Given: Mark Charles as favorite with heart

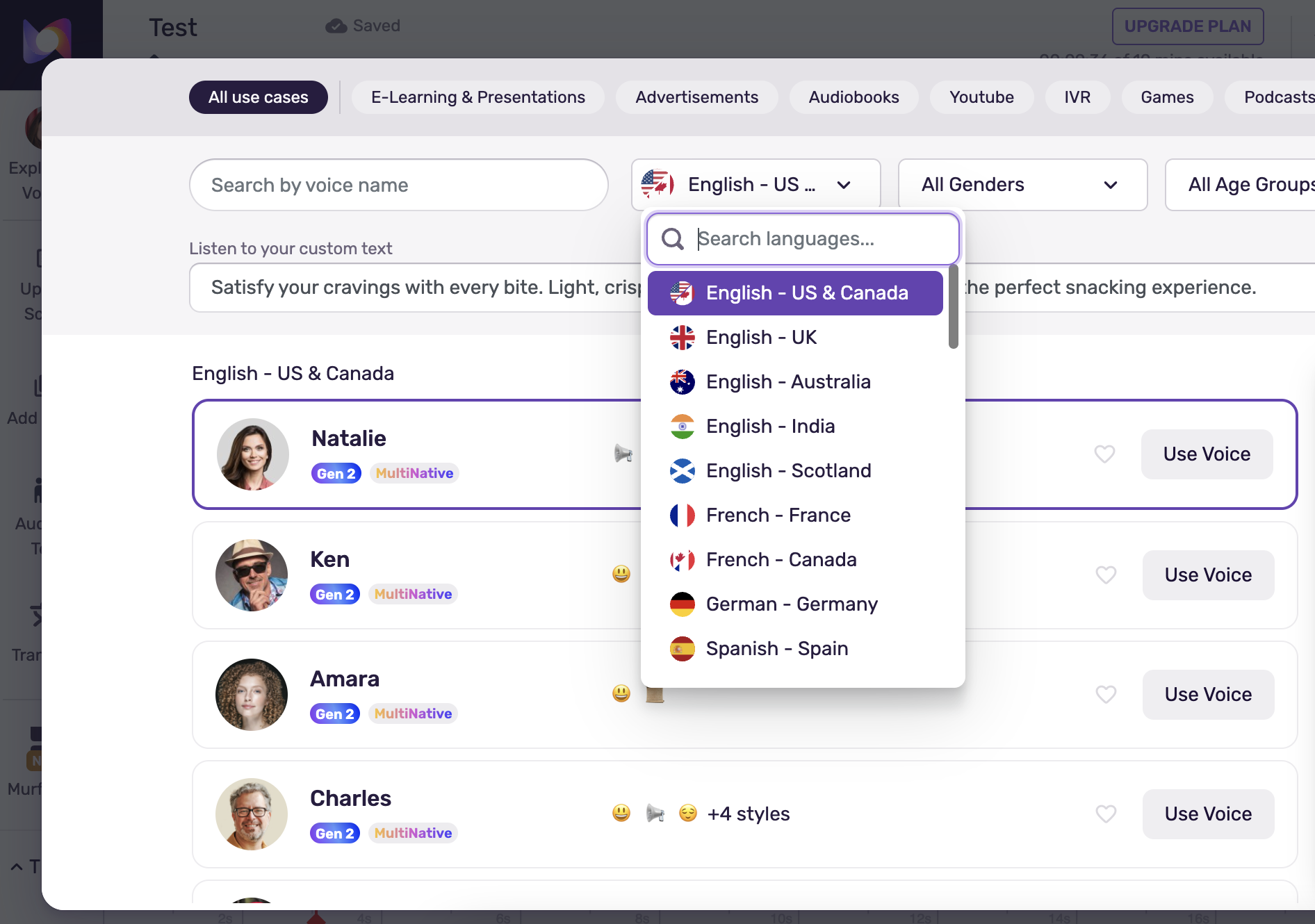Looking at the screenshot, I should tap(1106, 814).
